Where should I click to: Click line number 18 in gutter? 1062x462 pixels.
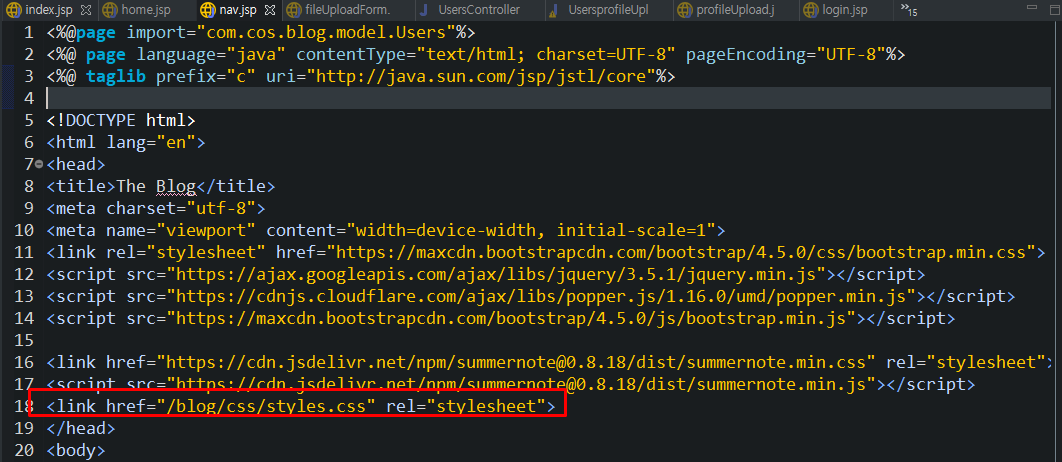tap(23, 406)
